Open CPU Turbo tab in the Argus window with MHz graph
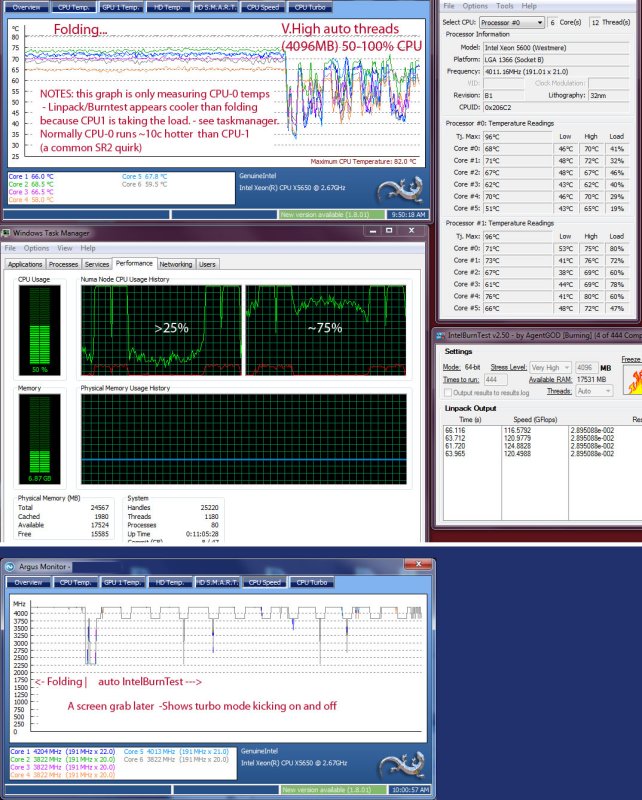 (311, 582)
